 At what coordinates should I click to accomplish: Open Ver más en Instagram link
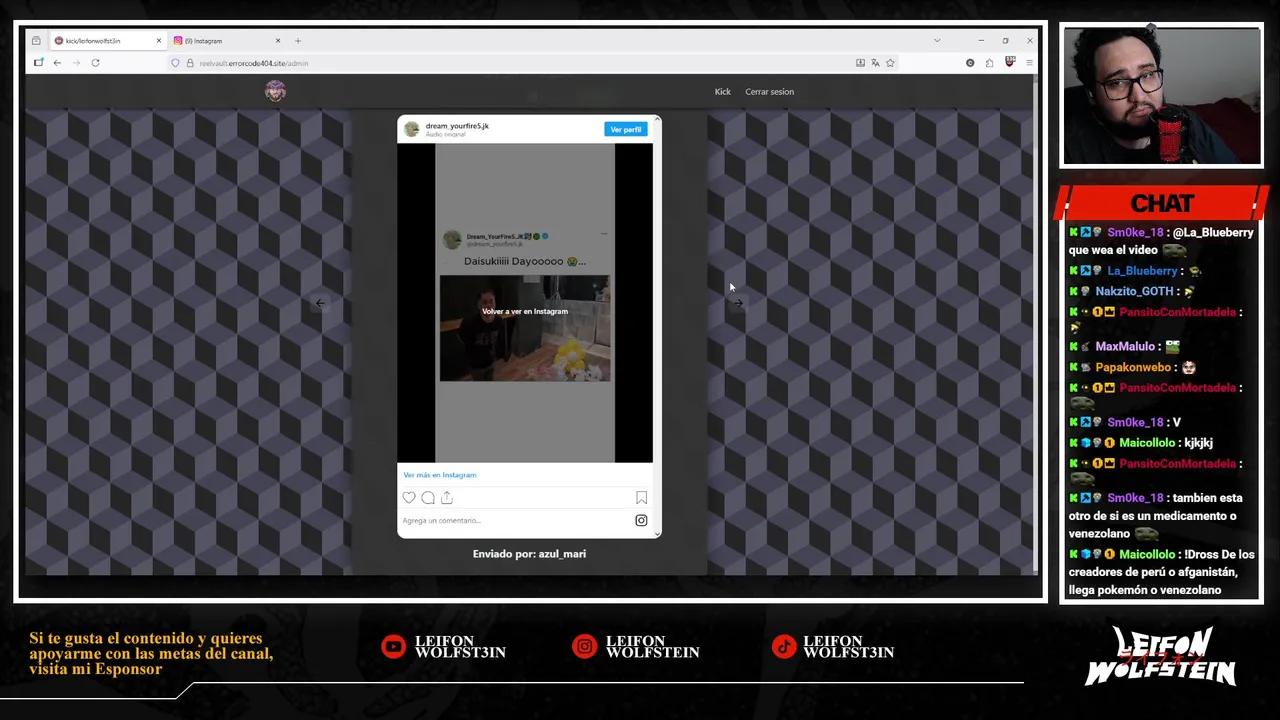(x=440, y=475)
